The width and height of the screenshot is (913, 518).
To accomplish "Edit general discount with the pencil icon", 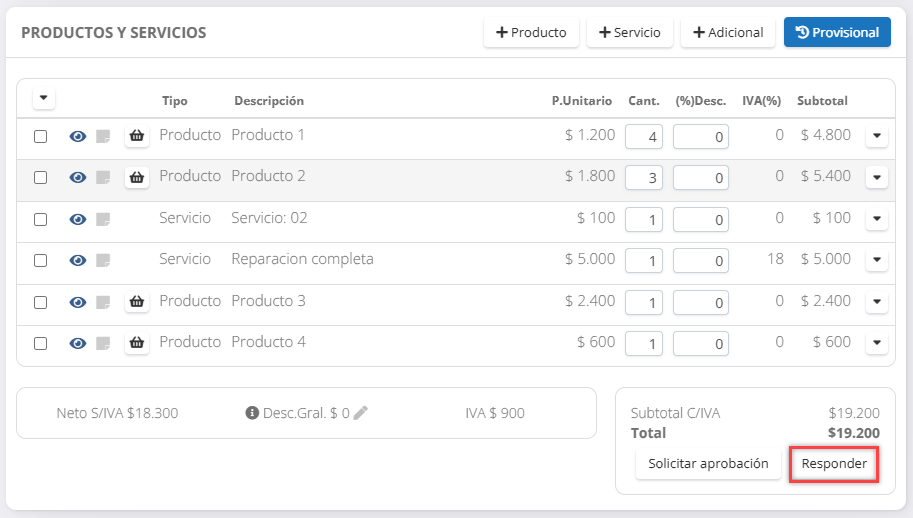I will pyautogui.click(x=361, y=413).
